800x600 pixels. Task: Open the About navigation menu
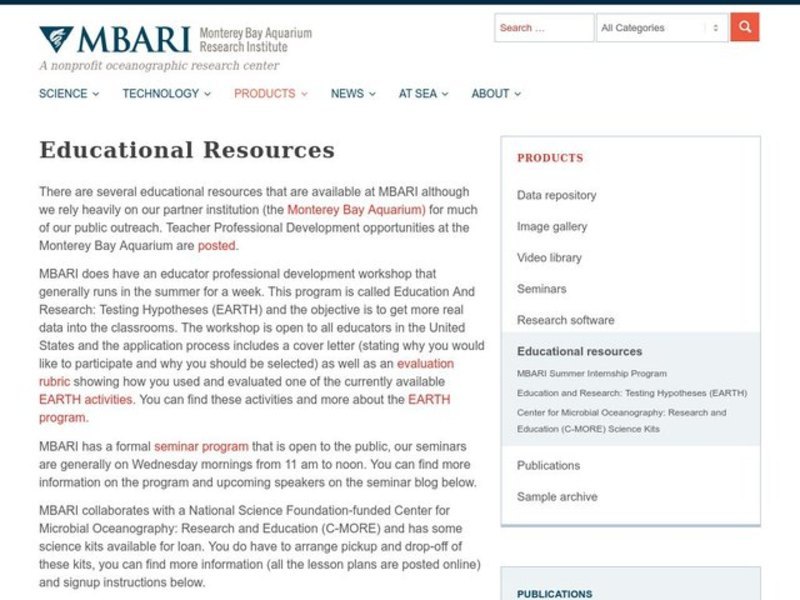(496, 94)
